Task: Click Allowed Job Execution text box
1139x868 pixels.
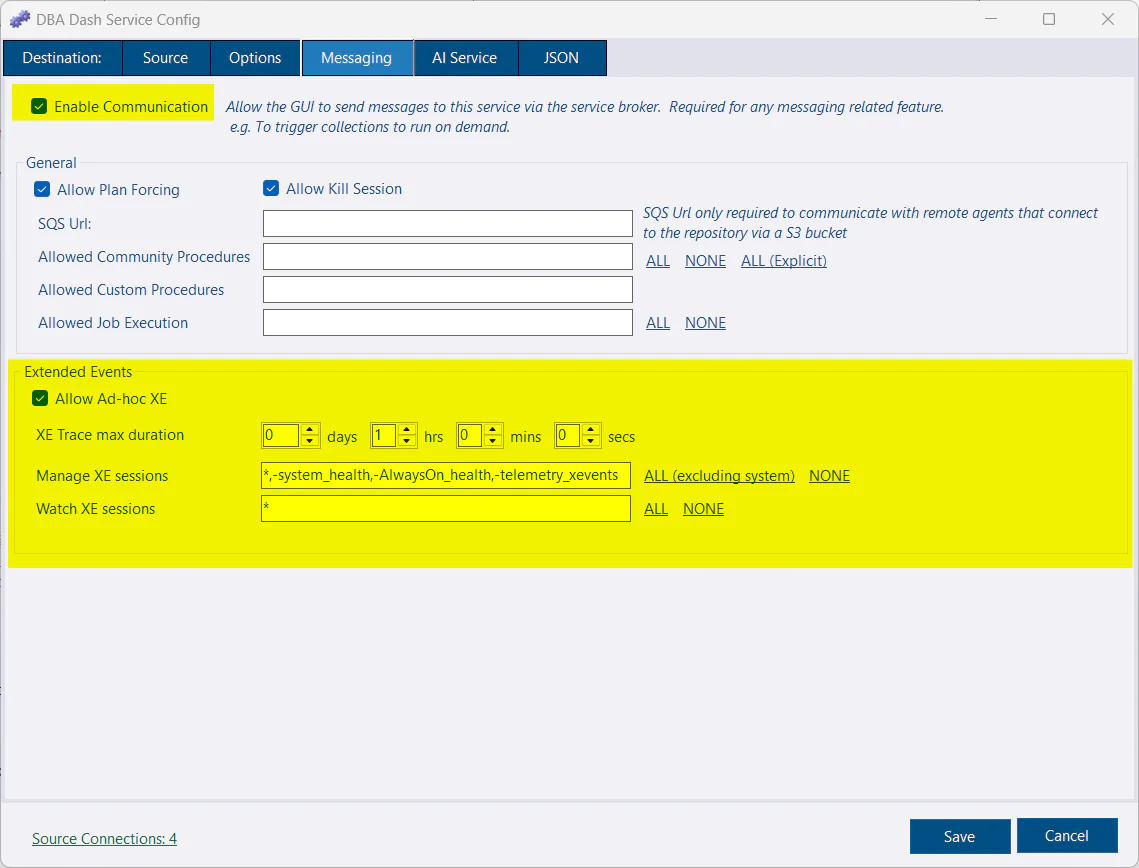Action: 447,323
